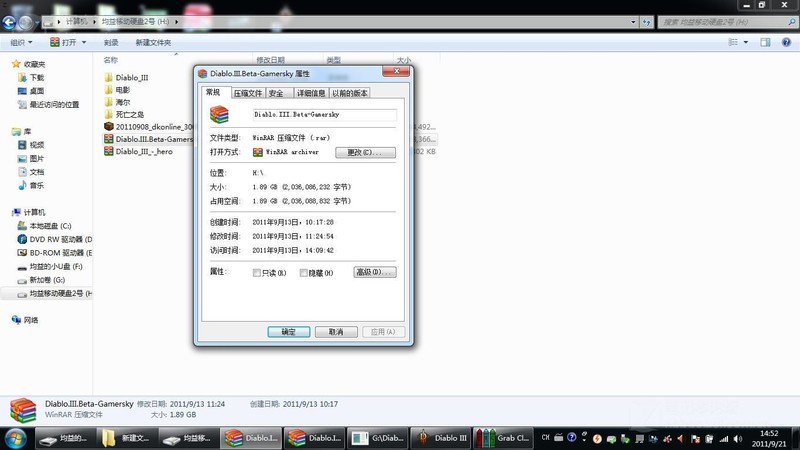Open the 详细信息 tab
This screenshot has width=800, height=450.
coord(311,93)
